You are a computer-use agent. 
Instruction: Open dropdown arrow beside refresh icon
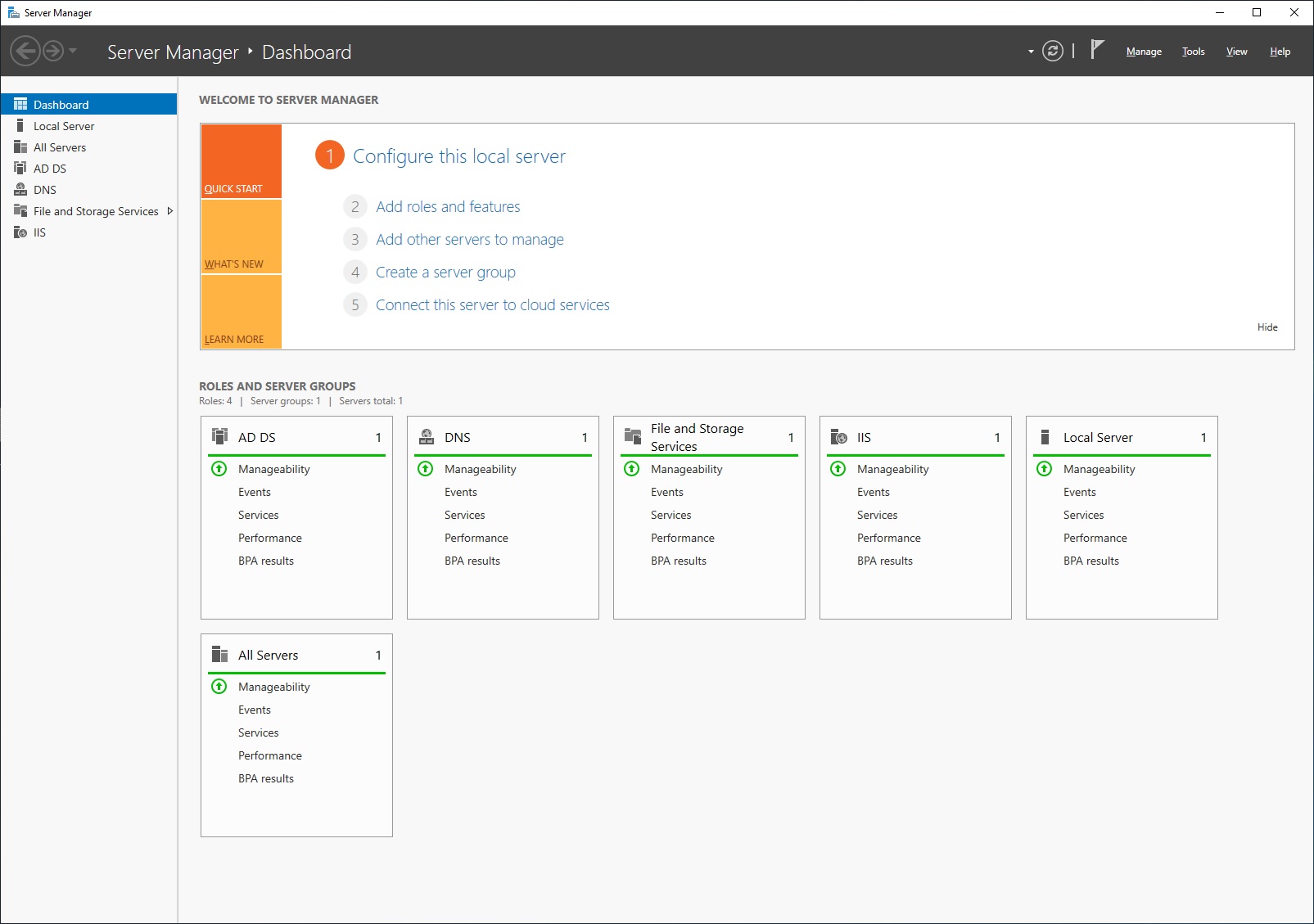pos(1031,52)
